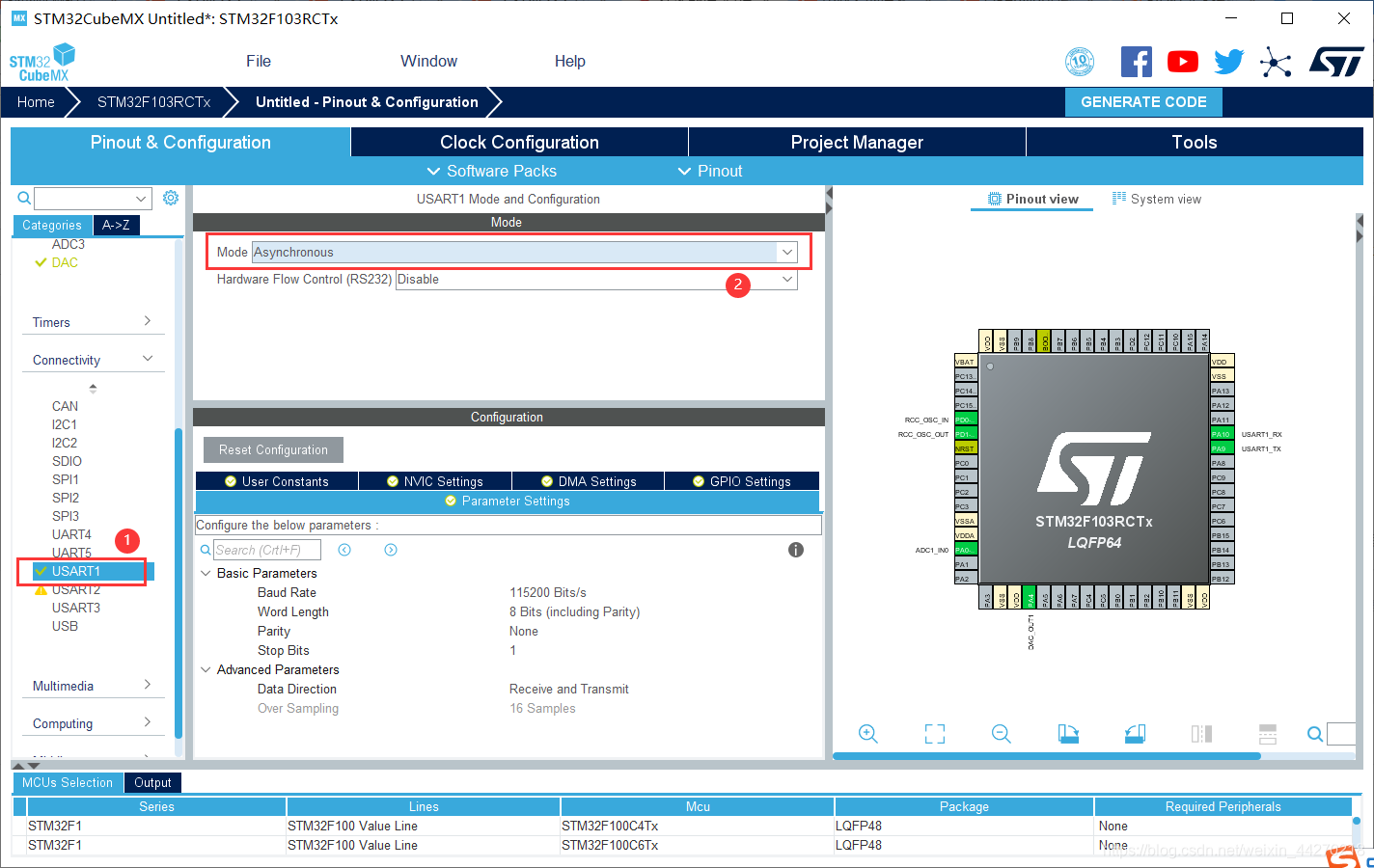Click GENERATE CODE button

(1143, 102)
